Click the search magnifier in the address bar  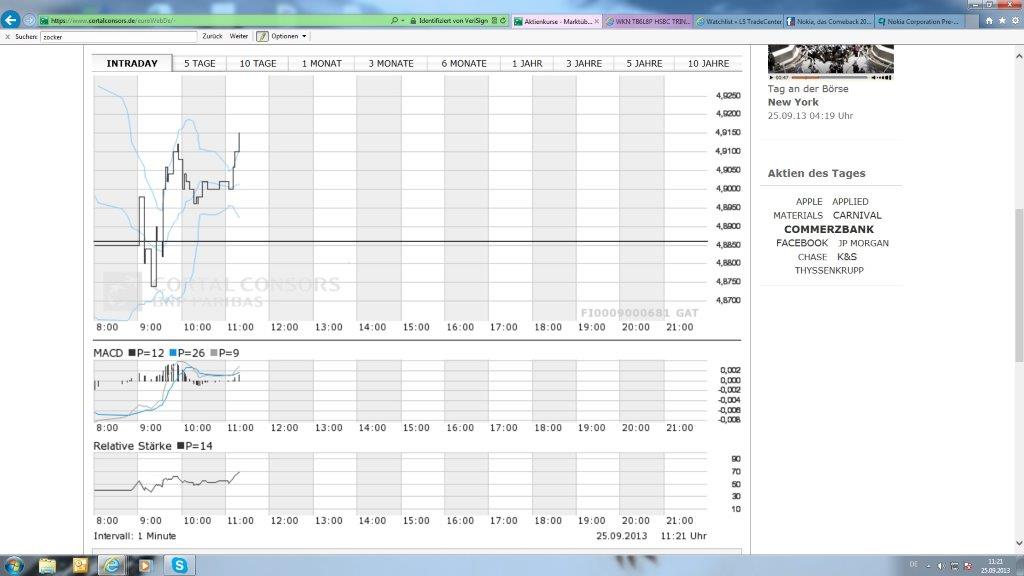[394, 20]
